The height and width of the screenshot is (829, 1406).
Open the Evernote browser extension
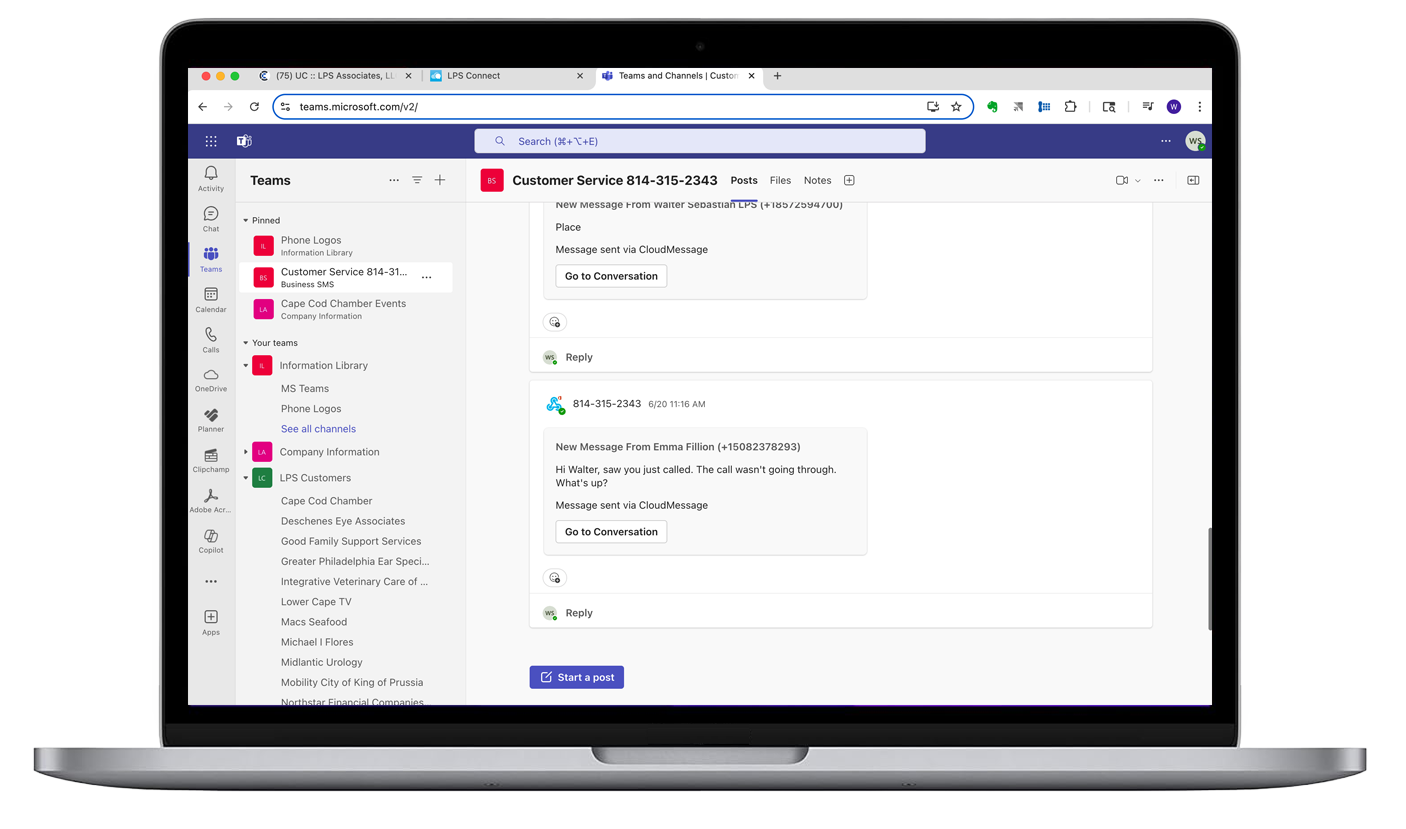tap(992, 107)
